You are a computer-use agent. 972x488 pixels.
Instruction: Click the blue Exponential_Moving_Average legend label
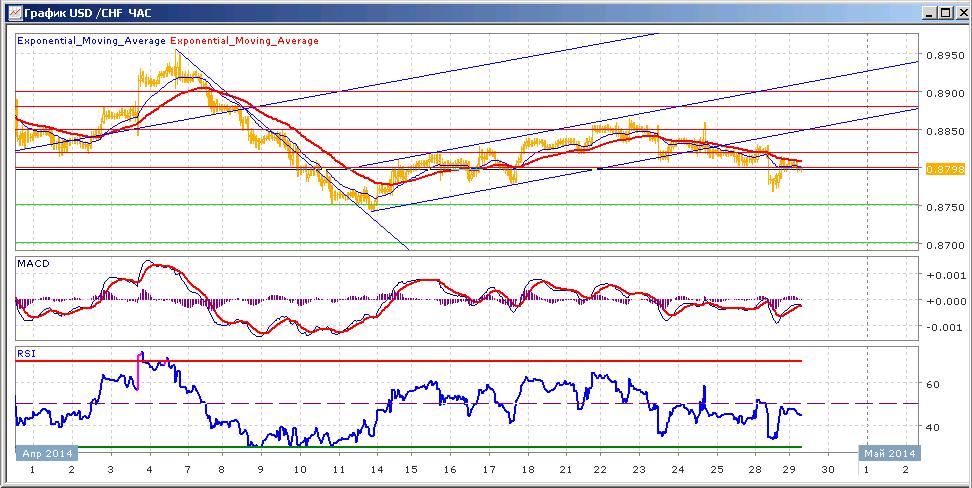pos(91,41)
